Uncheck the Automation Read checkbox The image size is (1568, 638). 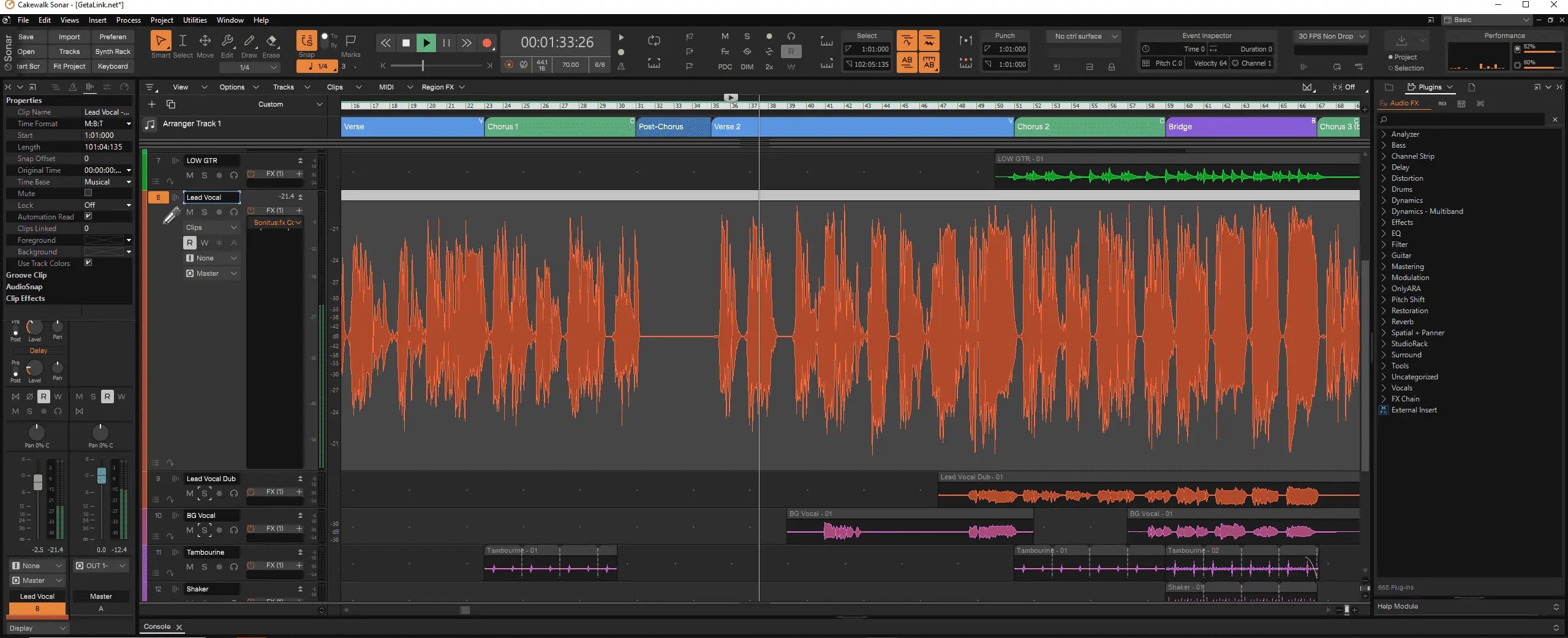pos(89,216)
